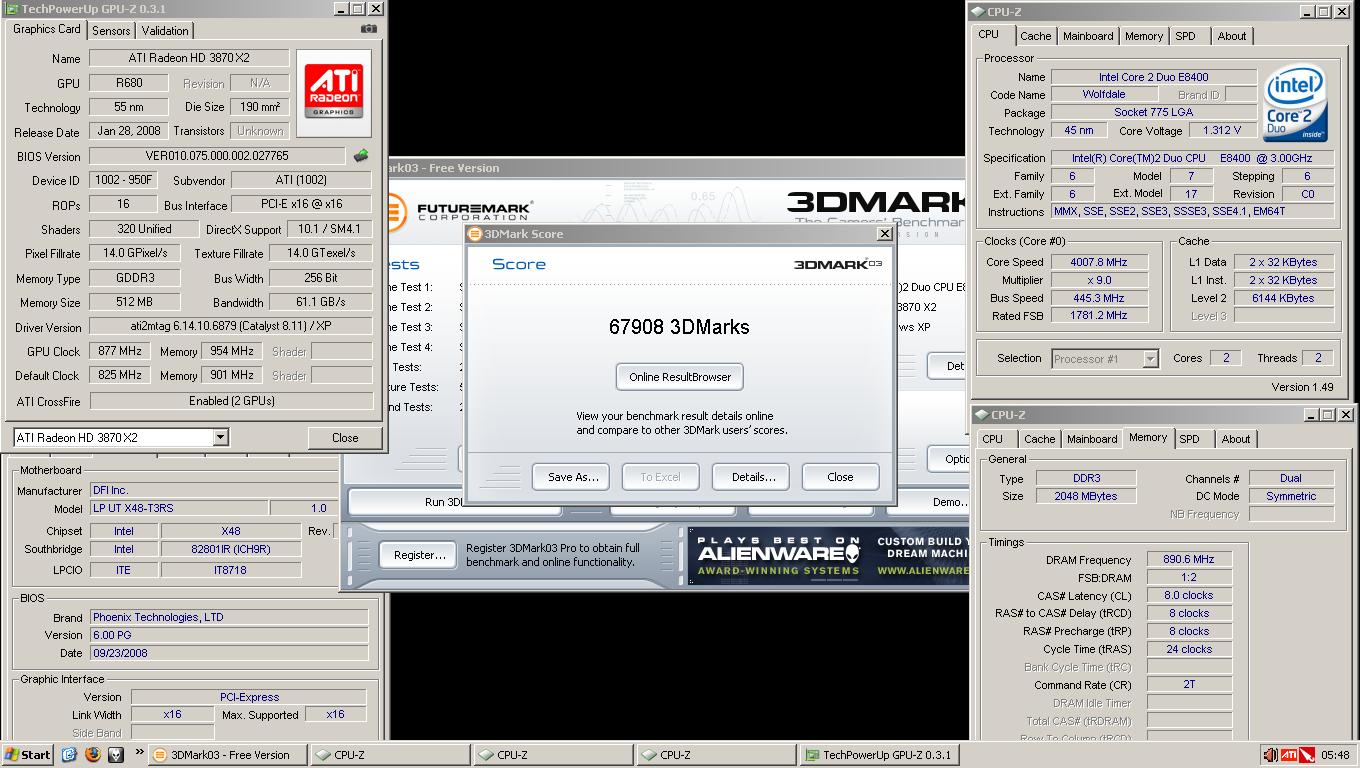Expand the quick launch chevron overflow

tap(139, 753)
